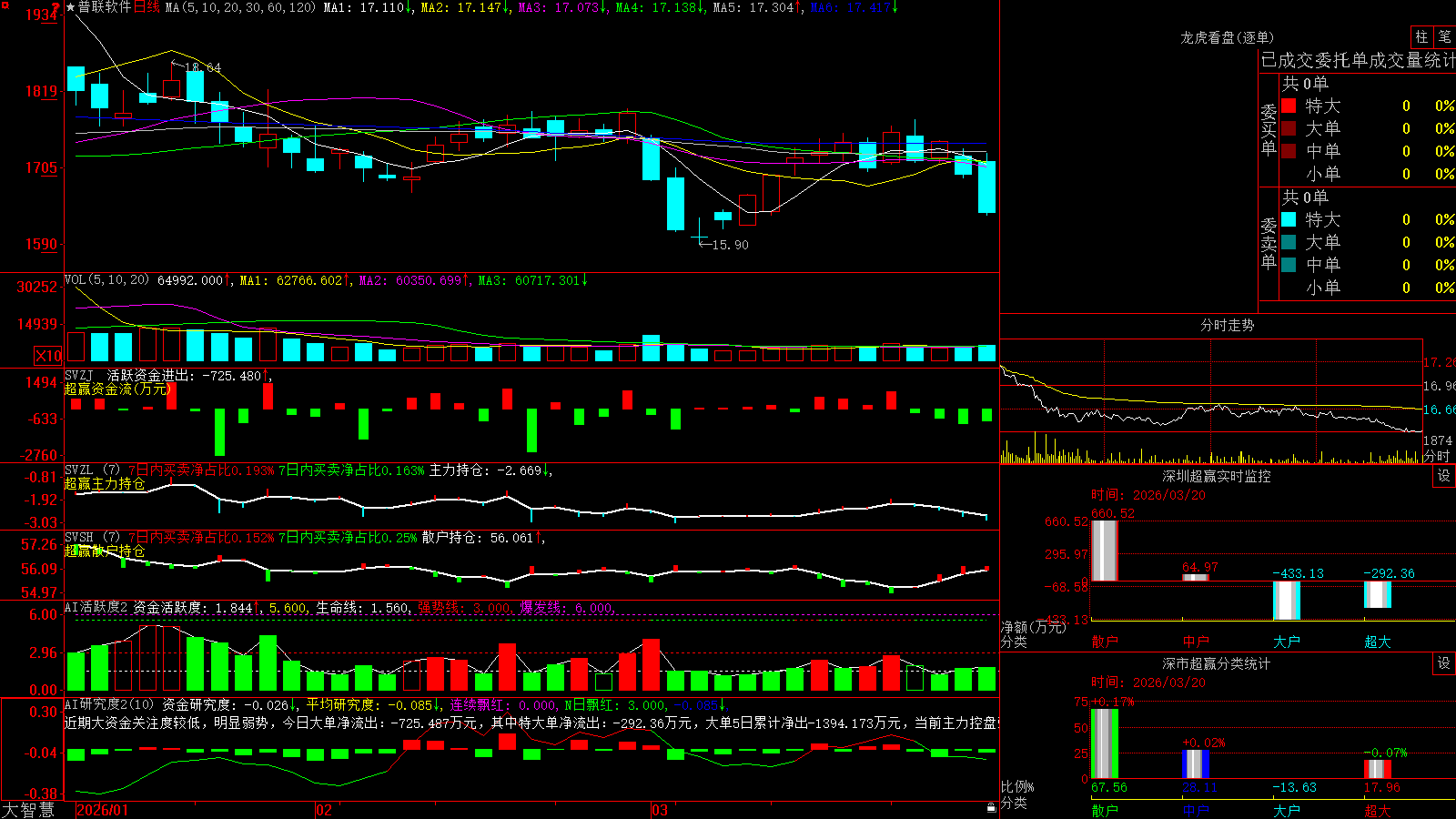Screen dimensions: 1456x819
Task: Click the 强势线: 3.000 value
Action: [x=464, y=607]
